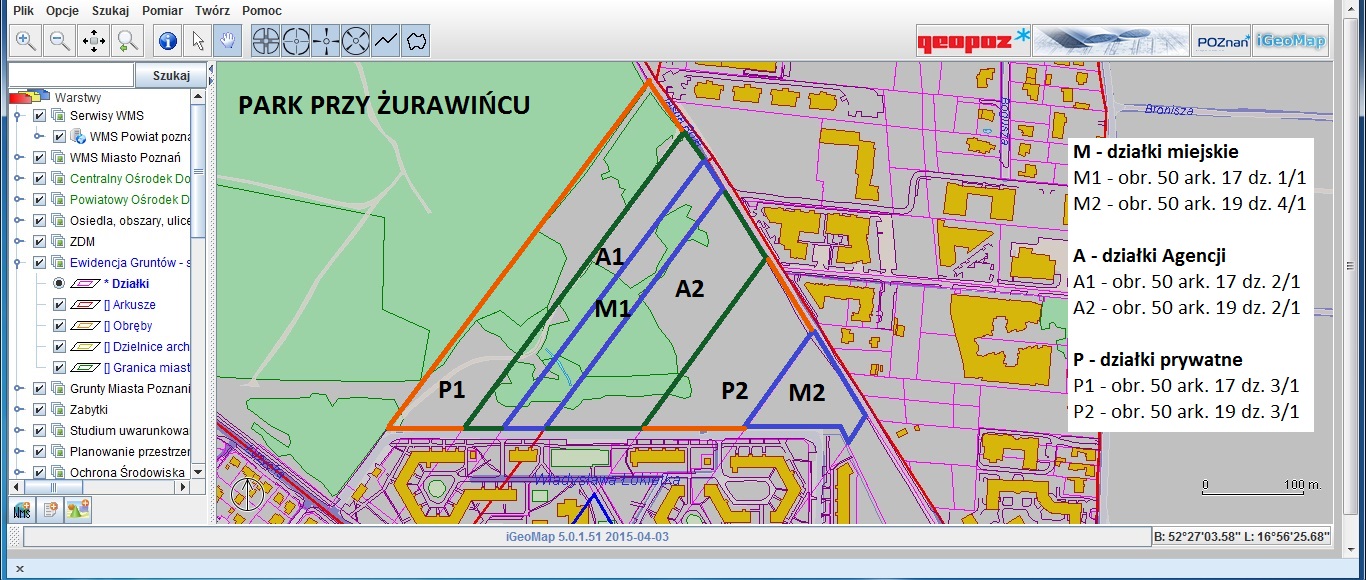The image size is (1366, 580).
Task: Click the add WMS layer icon
Action: click(21, 510)
